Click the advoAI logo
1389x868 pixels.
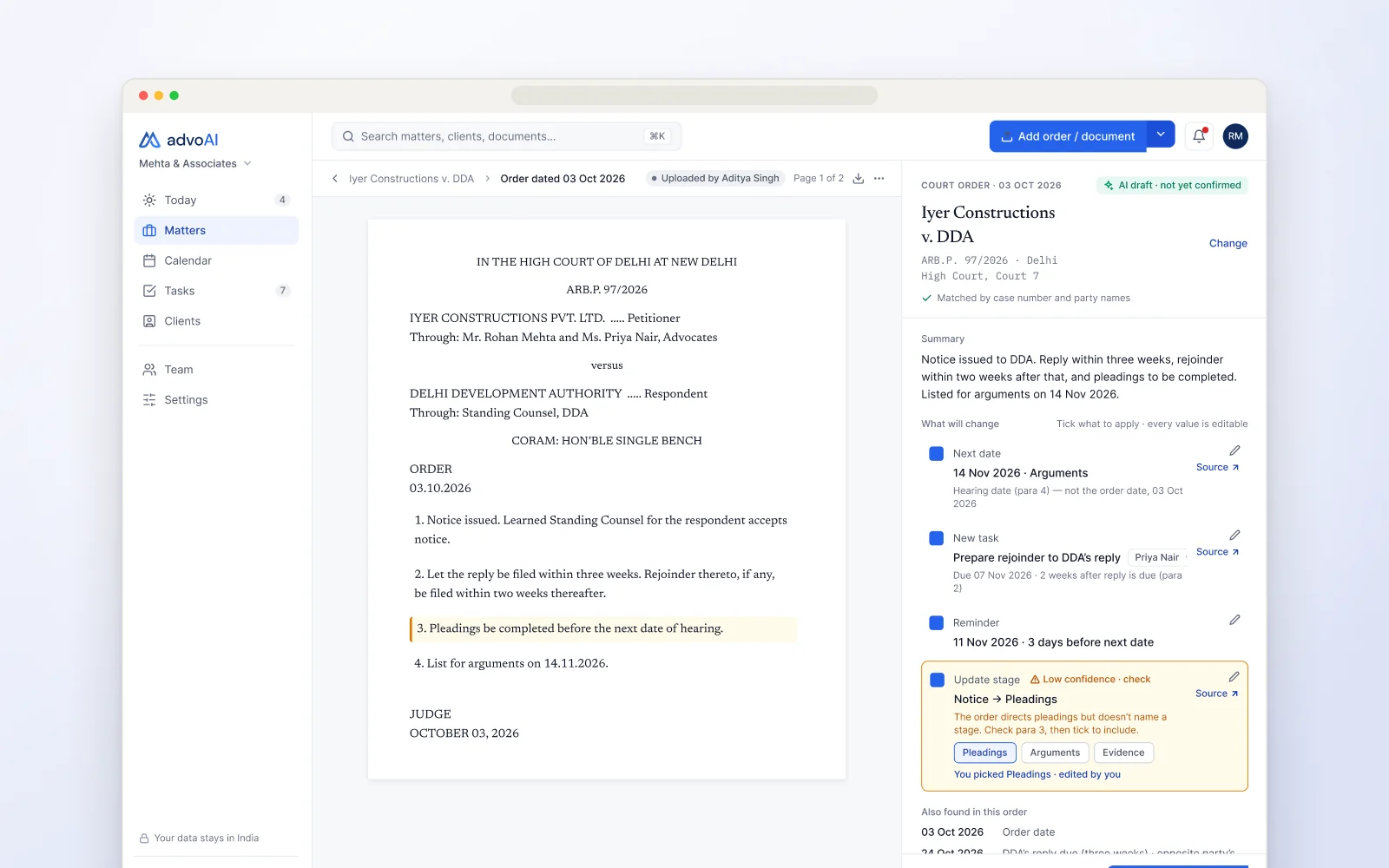(178, 140)
